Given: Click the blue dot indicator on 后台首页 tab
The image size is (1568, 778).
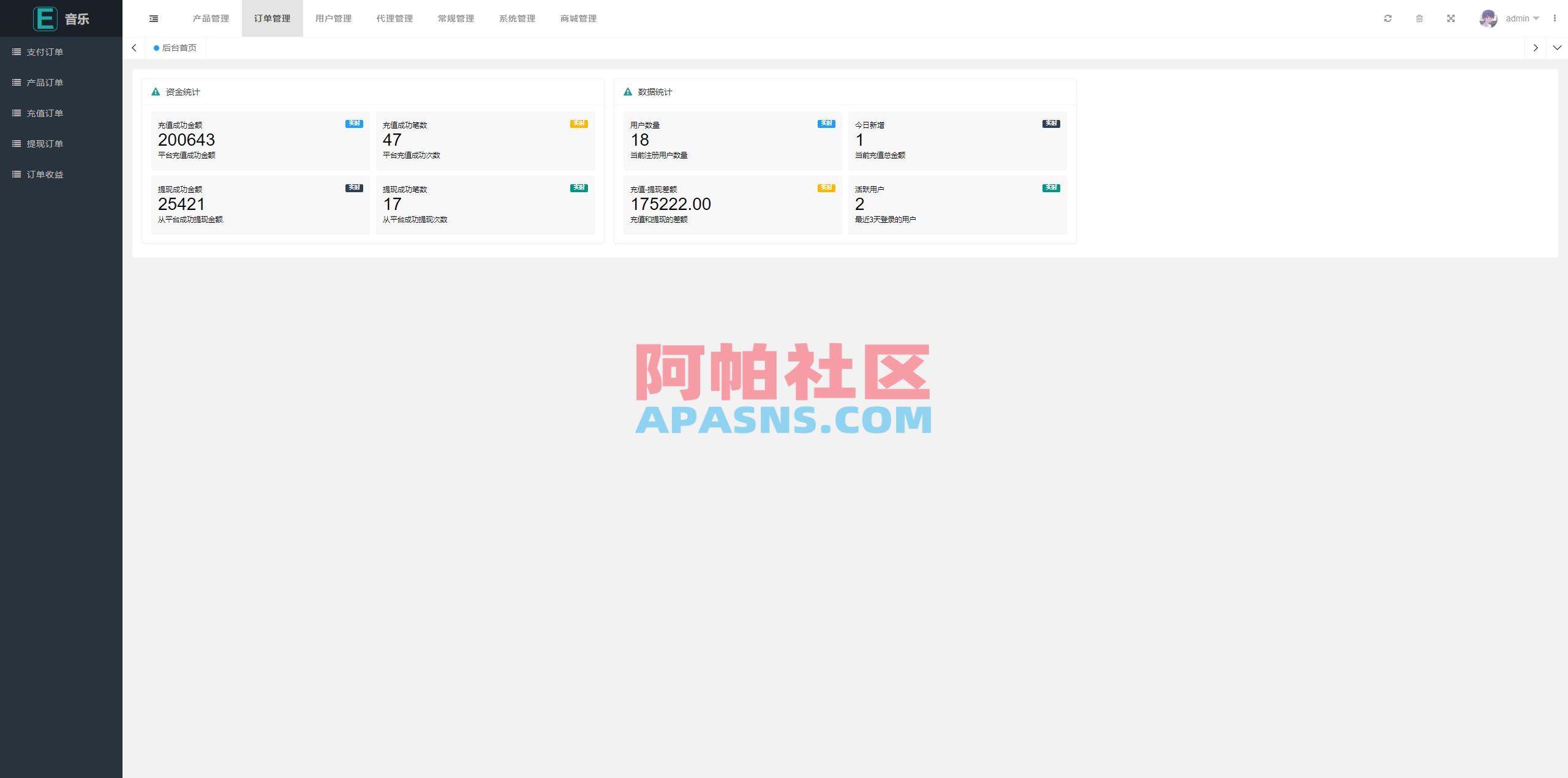Looking at the screenshot, I should click(x=157, y=47).
